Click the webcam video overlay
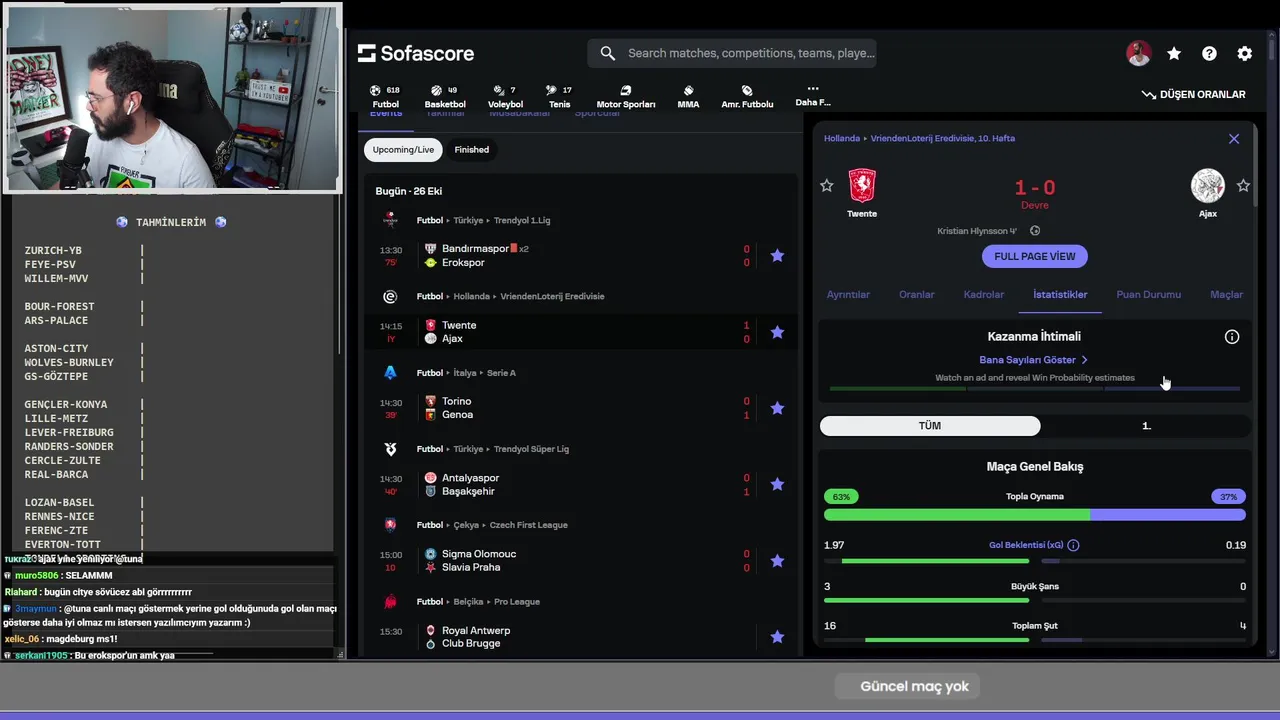Viewport: 1280px width, 720px height. (172, 97)
